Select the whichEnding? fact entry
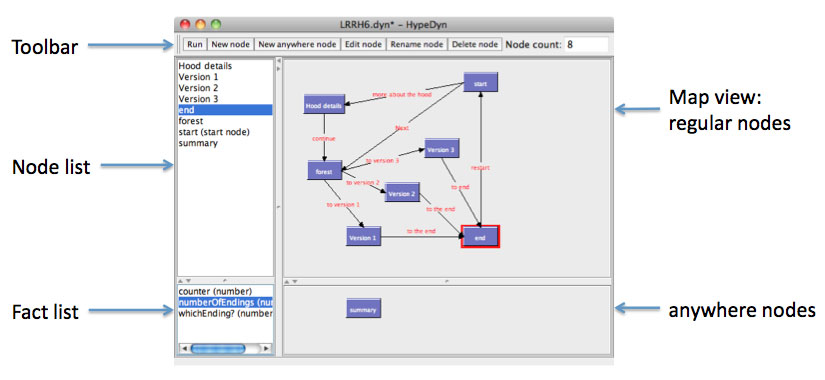 [x=225, y=314]
